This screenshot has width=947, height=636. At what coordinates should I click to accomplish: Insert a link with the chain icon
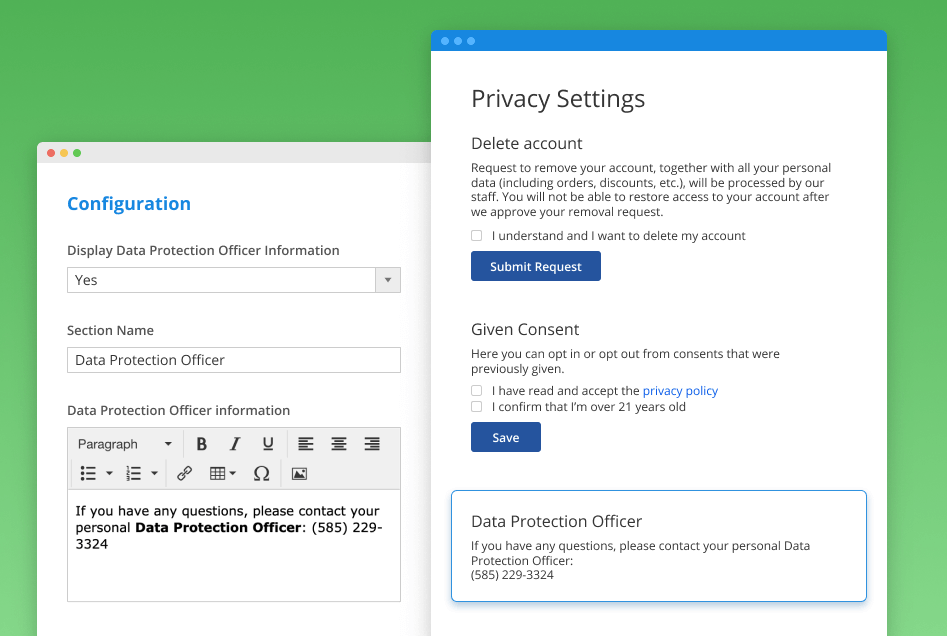[x=184, y=474]
